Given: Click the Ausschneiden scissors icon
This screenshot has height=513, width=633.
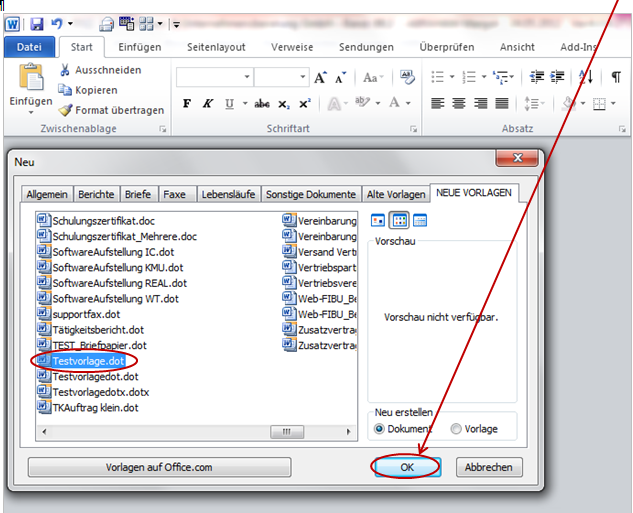Looking at the screenshot, I should click(66, 70).
